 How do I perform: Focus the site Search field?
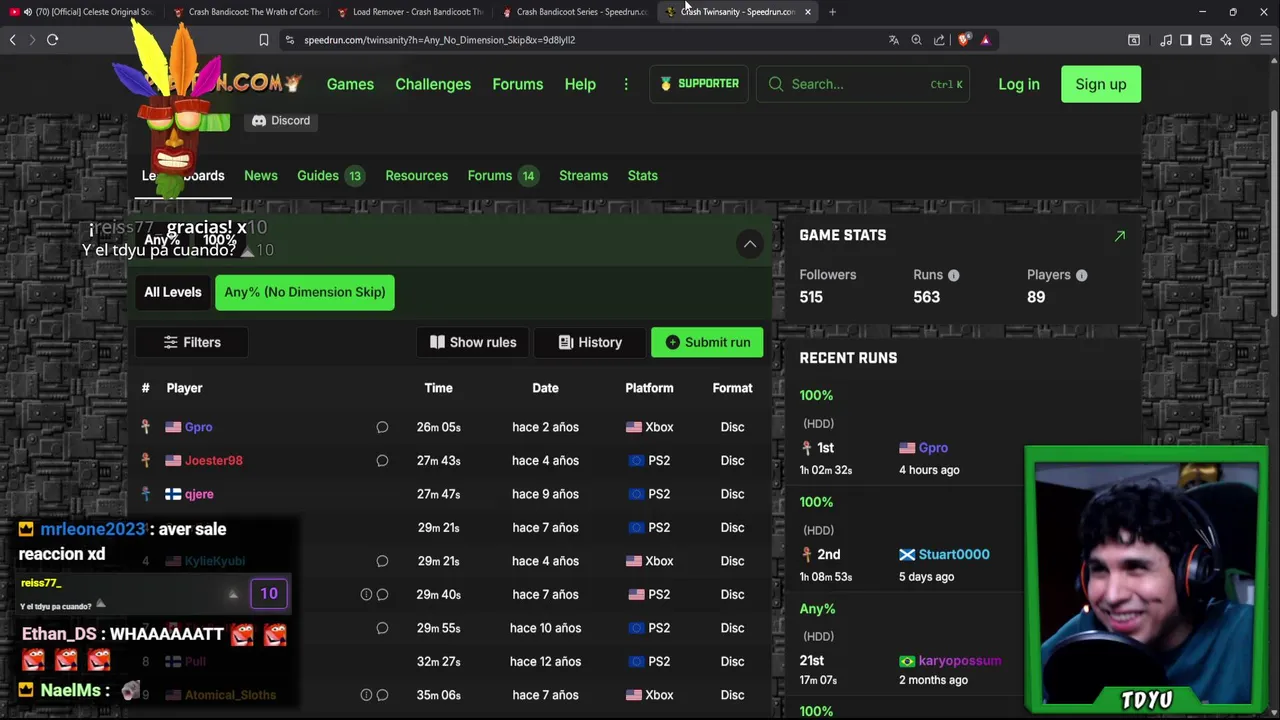tap(862, 84)
